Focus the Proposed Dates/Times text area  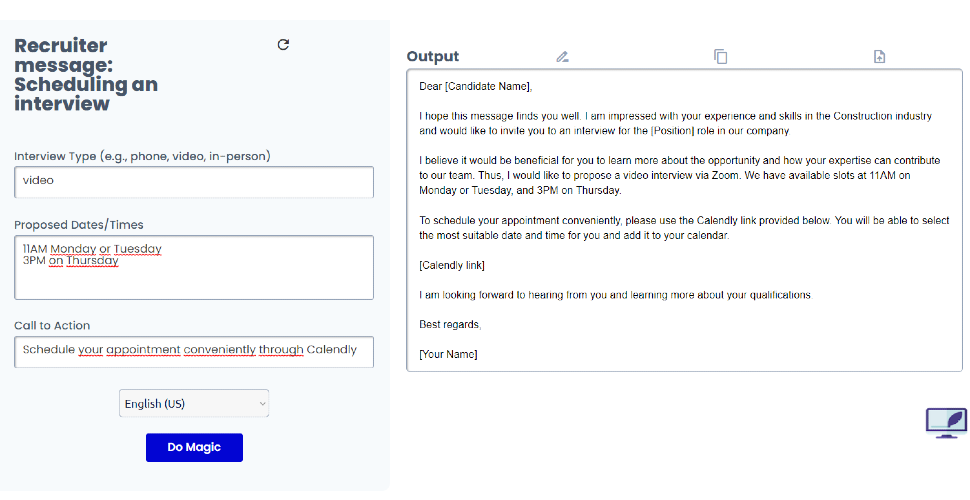(x=194, y=267)
